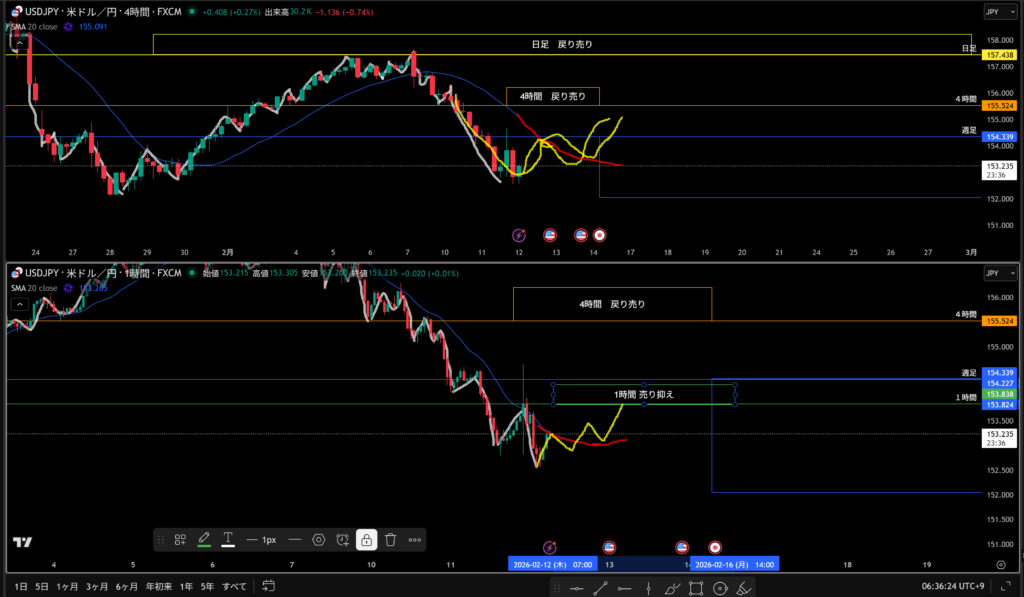Image resolution: width=1024 pixels, height=597 pixels.
Task: Add alert using the alarm clock icon
Action: (342, 539)
